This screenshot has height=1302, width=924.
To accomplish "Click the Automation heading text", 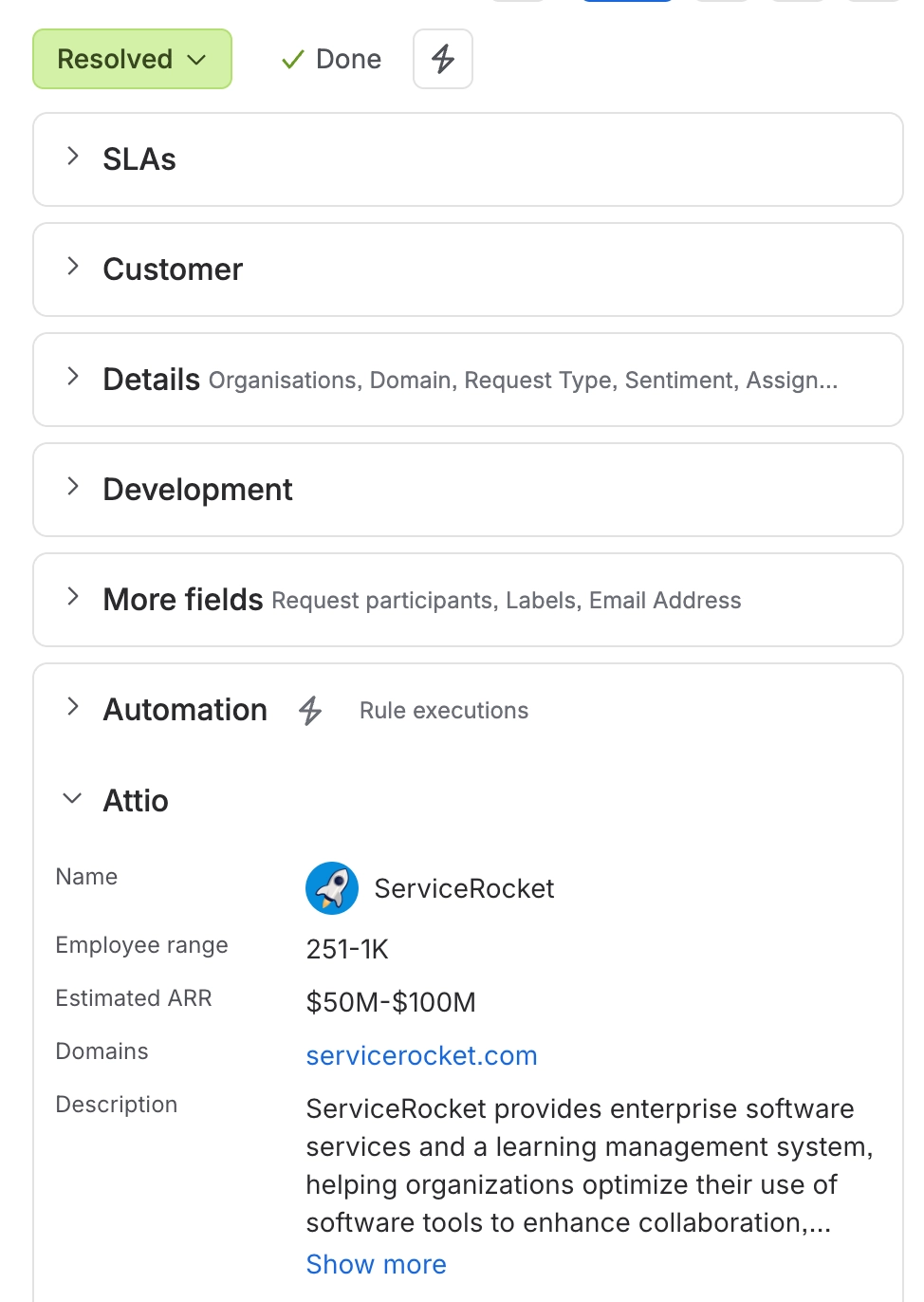I will pos(185,710).
